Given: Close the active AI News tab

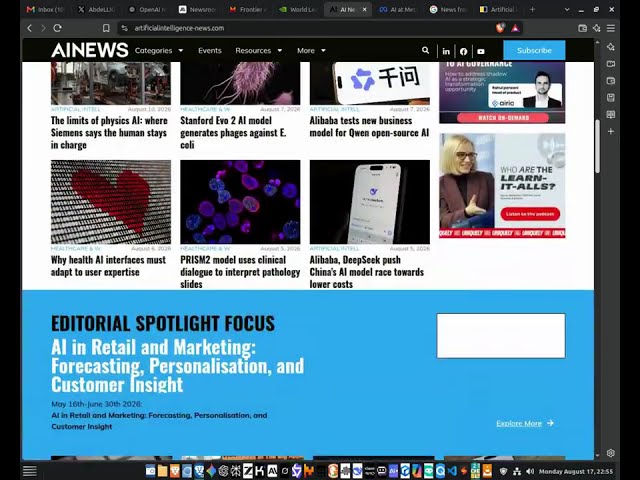Looking at the screenshot, I should tap(364, 9).
